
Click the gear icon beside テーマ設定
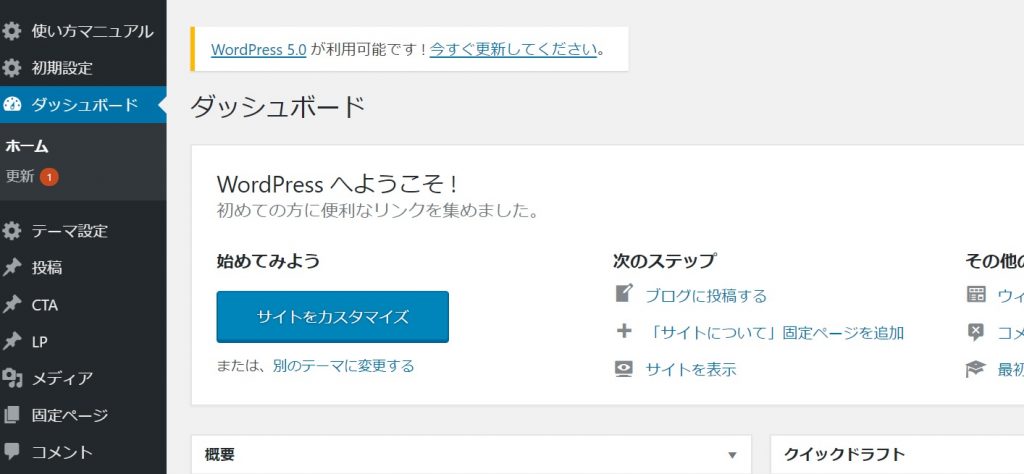coord(12,230)
